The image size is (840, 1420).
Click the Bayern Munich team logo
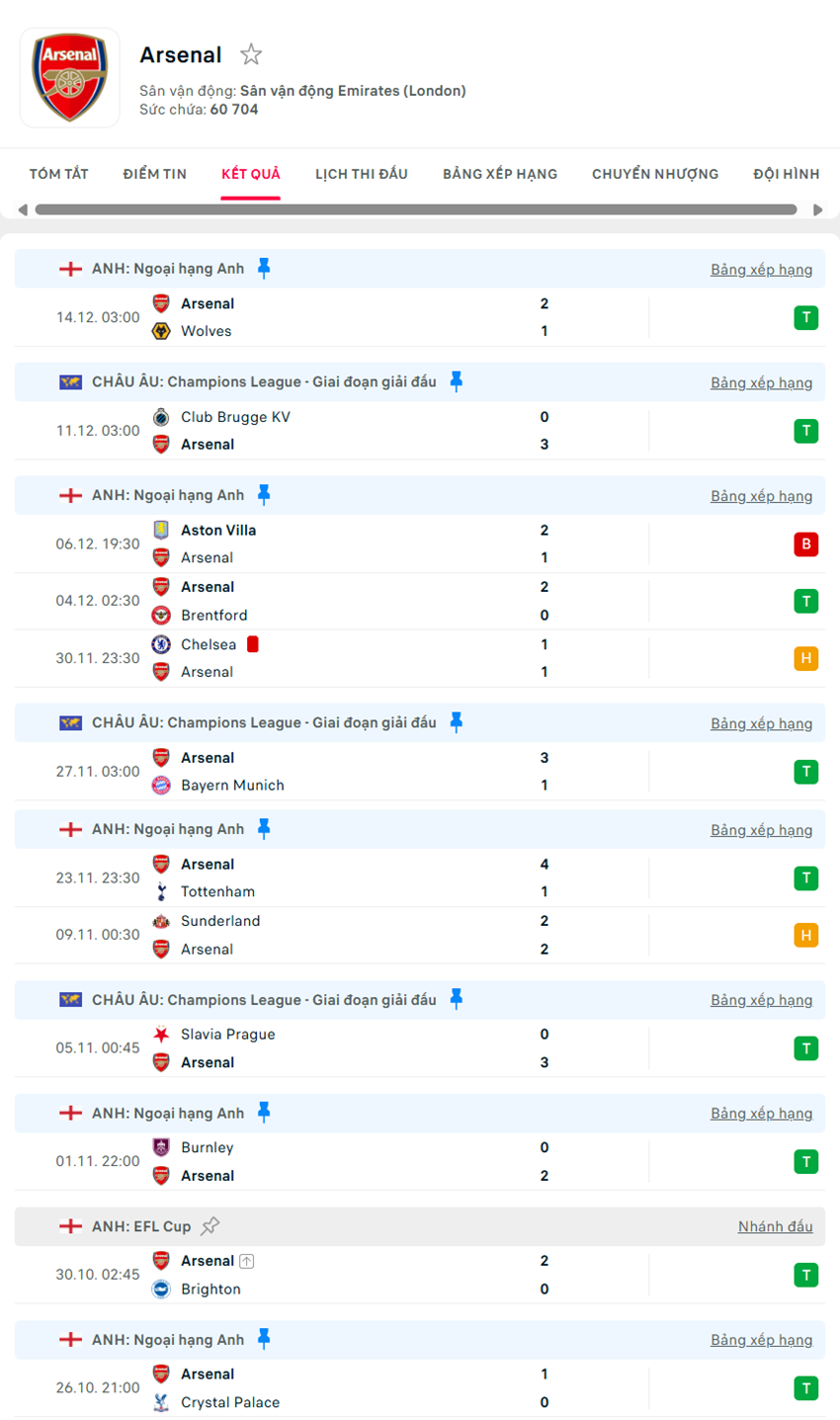tap(161, 786)
